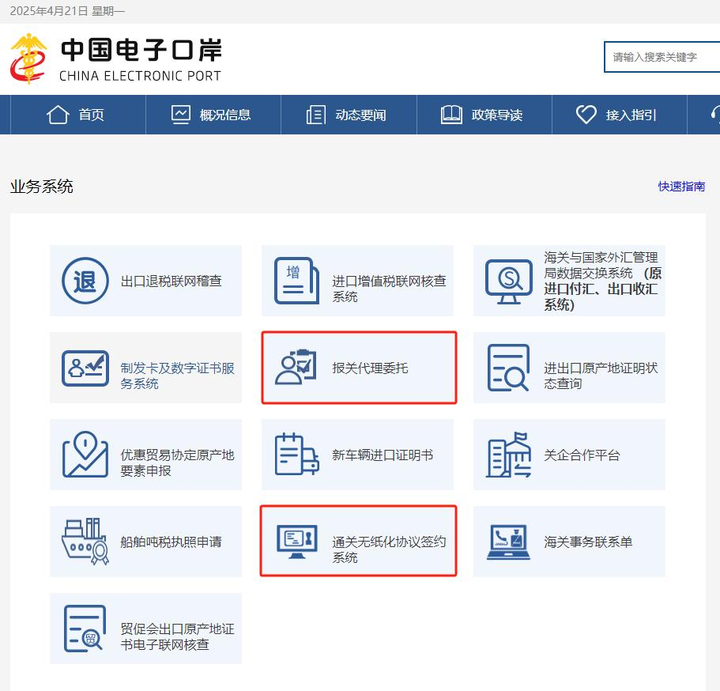This screenshot has width=720, height=691.
Task: Click the laptop phone icon for 海关事务联系单
Action: click(x=508, y=542)
